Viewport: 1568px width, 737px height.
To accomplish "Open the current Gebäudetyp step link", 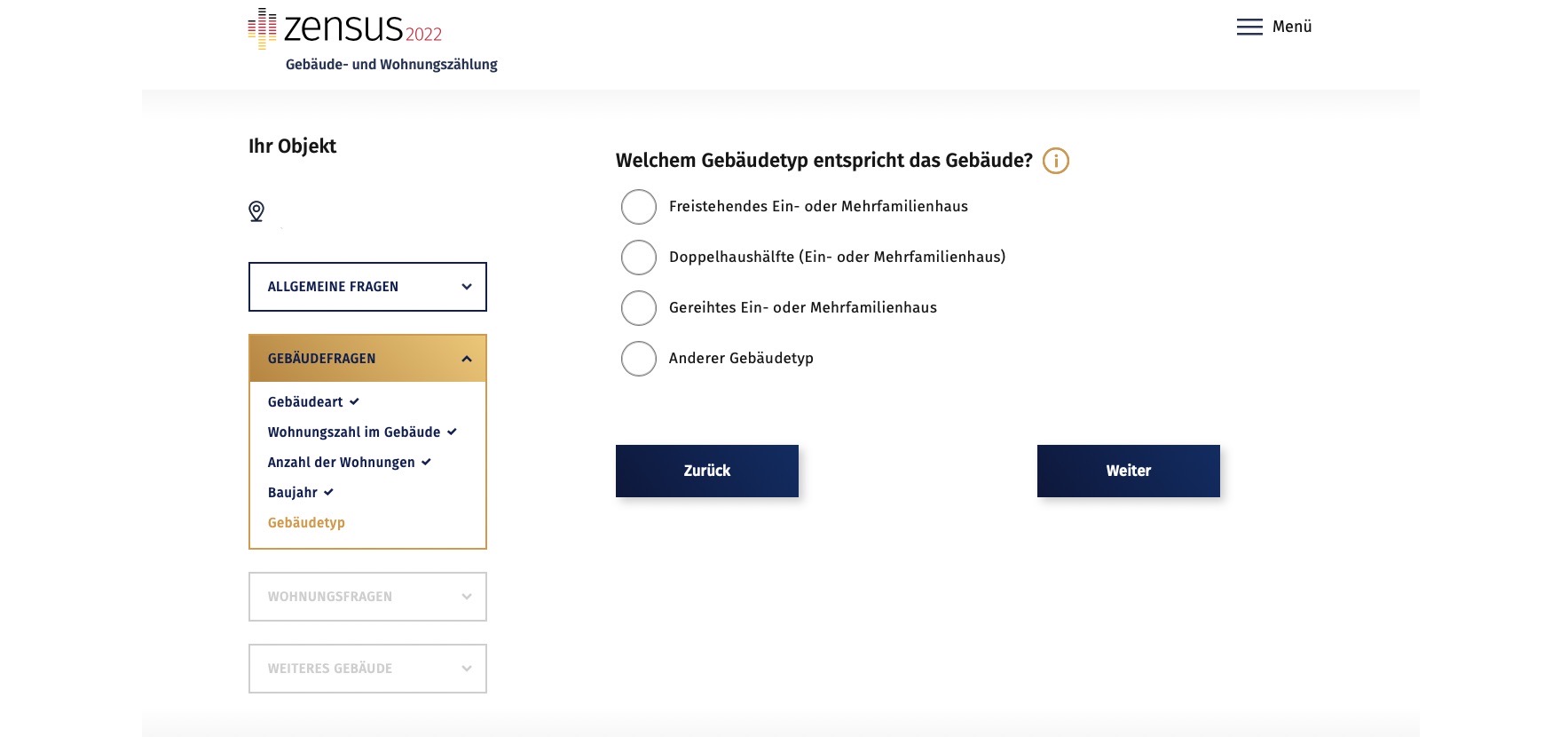I will click(306, 523).
